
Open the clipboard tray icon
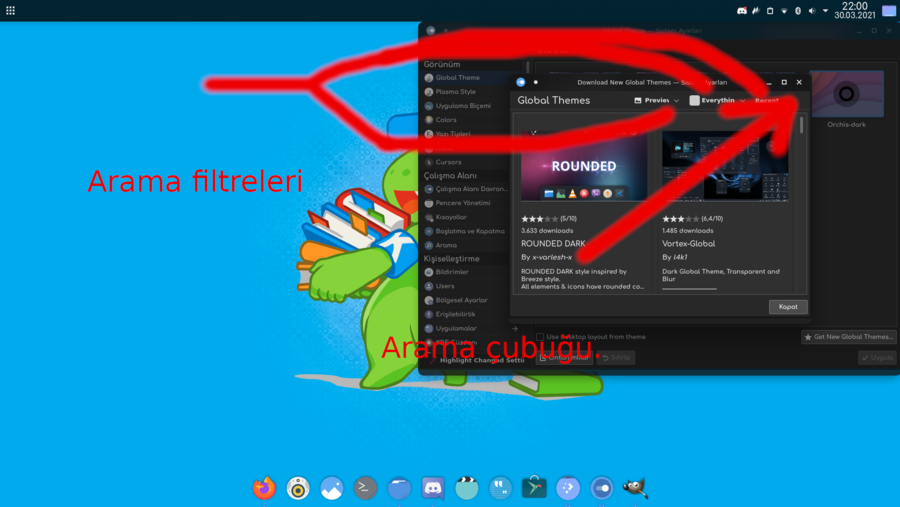(x=770, y=10)
